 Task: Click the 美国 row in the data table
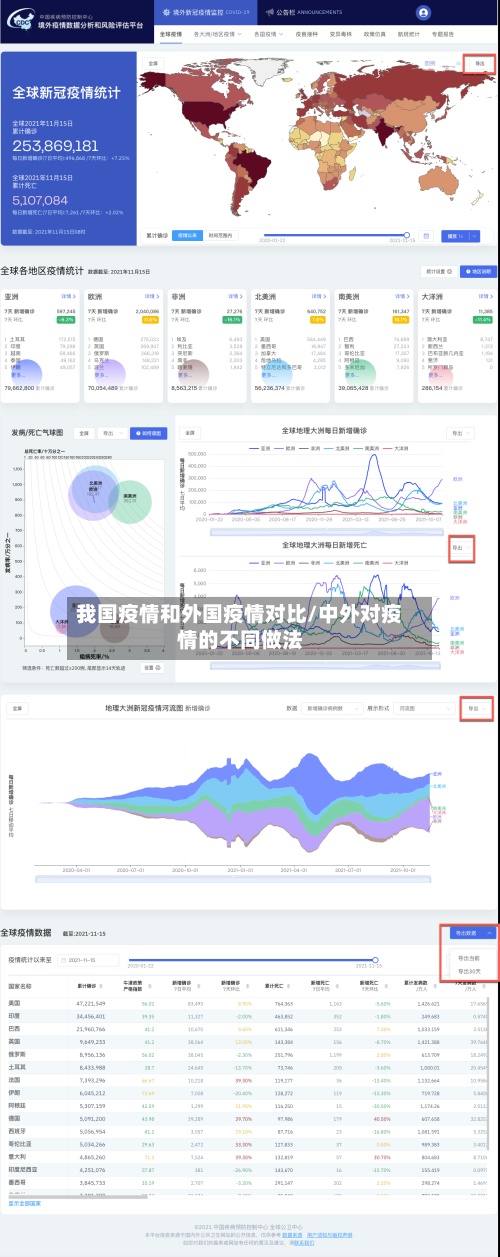(250, 1002)
